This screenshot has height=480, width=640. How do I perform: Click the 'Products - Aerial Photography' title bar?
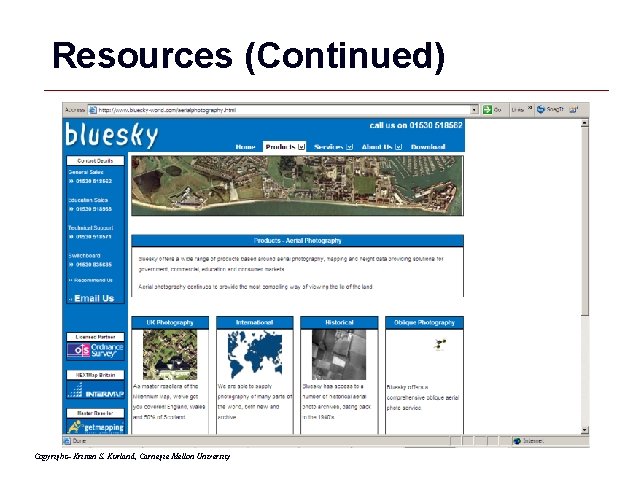coord(298,241)
